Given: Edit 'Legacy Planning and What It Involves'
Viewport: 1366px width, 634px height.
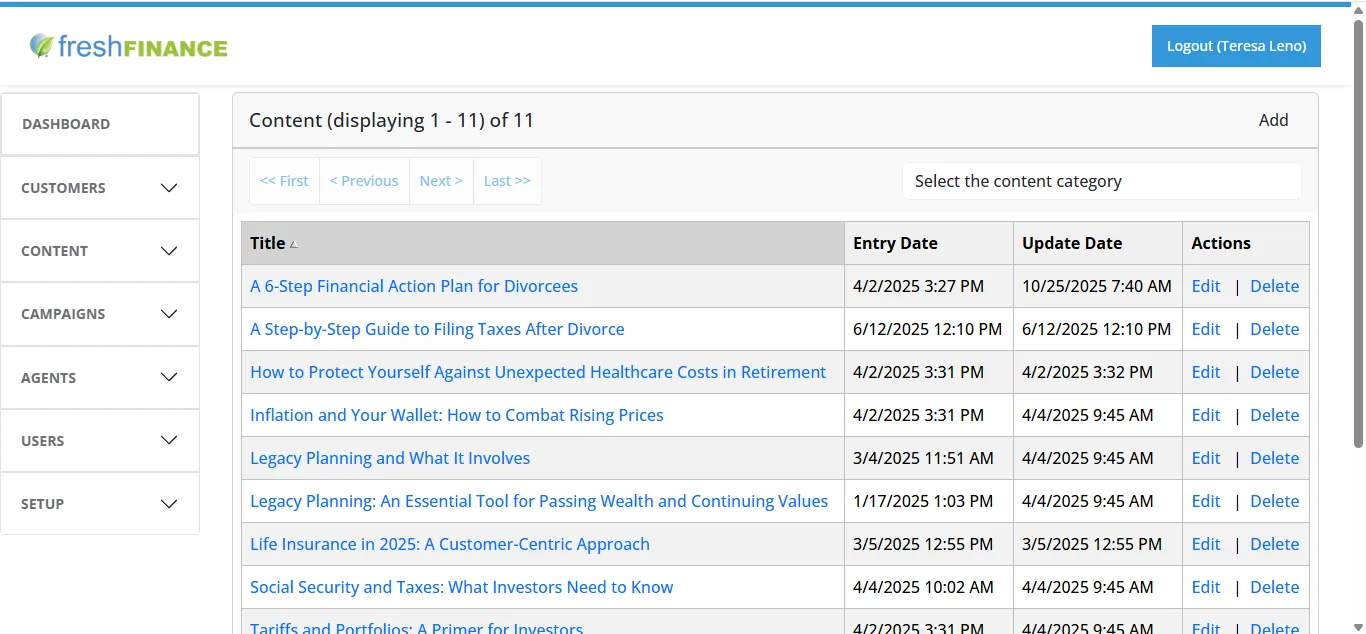Looking at the screenshot, I should (1206, 458).
